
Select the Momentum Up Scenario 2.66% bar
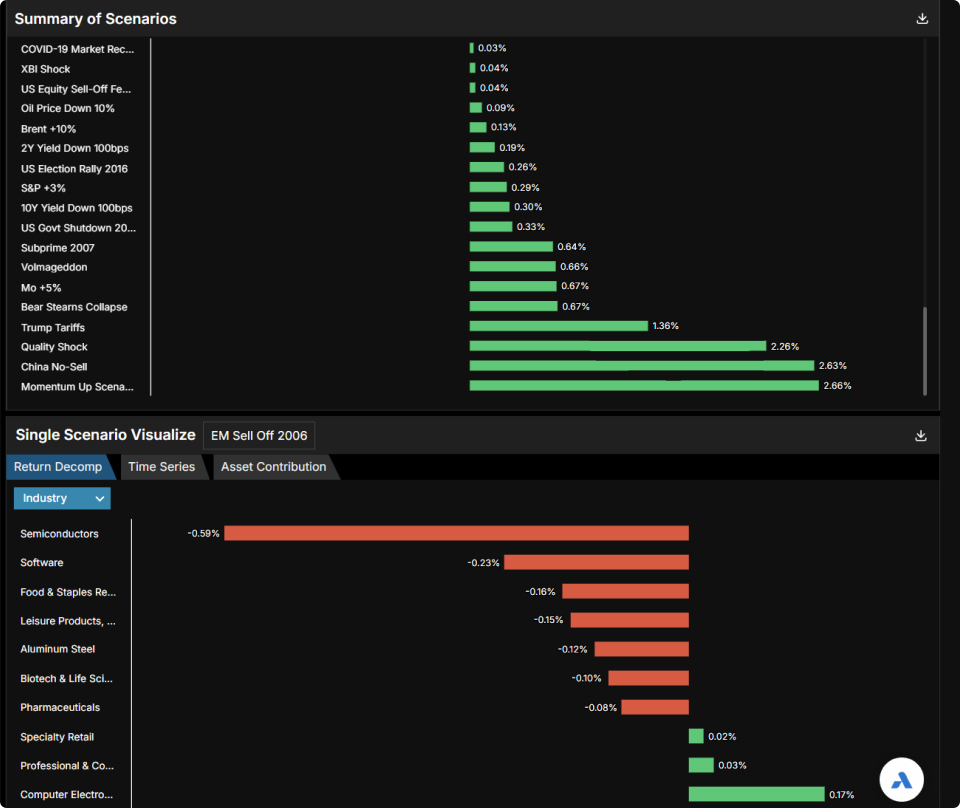click(x=644, y=386)
